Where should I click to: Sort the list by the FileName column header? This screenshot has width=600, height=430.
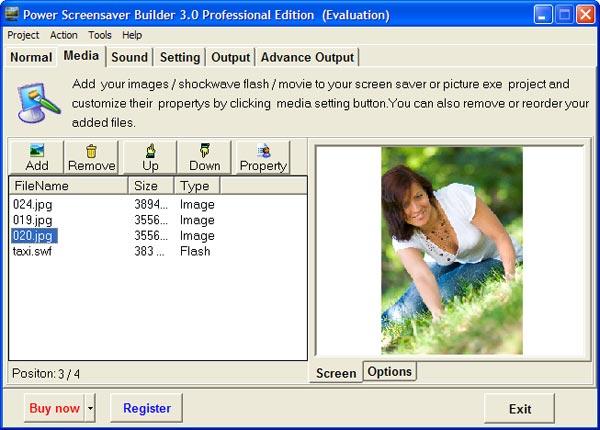[68, 186]
